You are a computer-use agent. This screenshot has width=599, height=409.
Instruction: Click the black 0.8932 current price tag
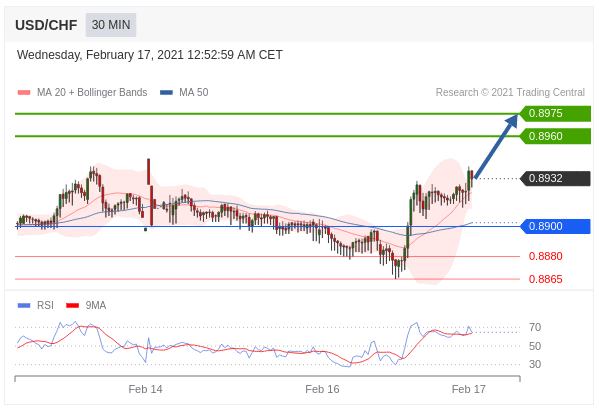(x=555, y=178)
